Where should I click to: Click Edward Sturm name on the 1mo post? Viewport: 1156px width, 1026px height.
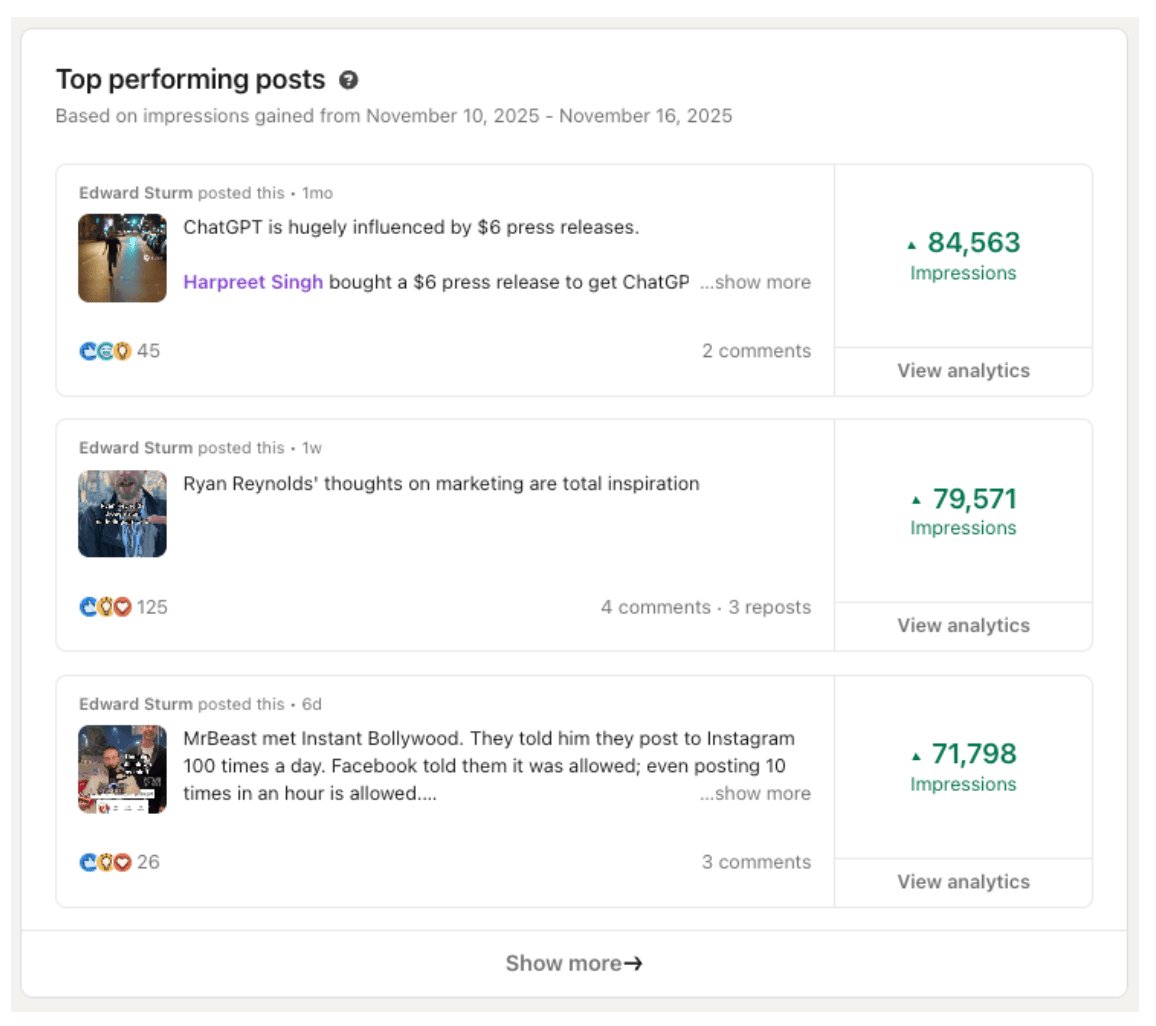point(136,192)
